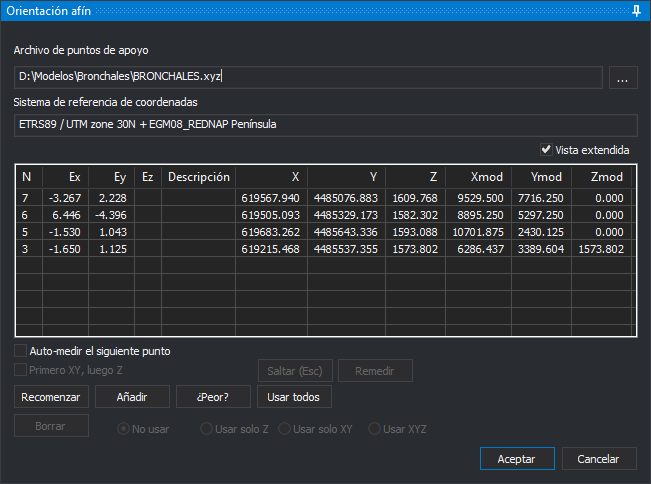Click Y value 4485329.173
651x484 pixels.
tap(346, 215)
